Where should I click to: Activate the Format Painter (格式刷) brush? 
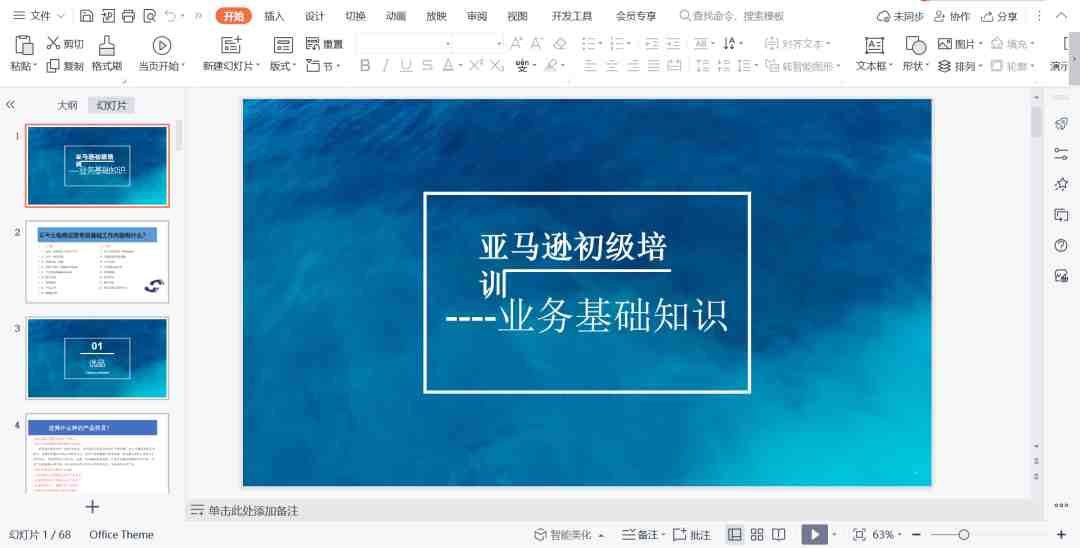[x=107, y=54]
